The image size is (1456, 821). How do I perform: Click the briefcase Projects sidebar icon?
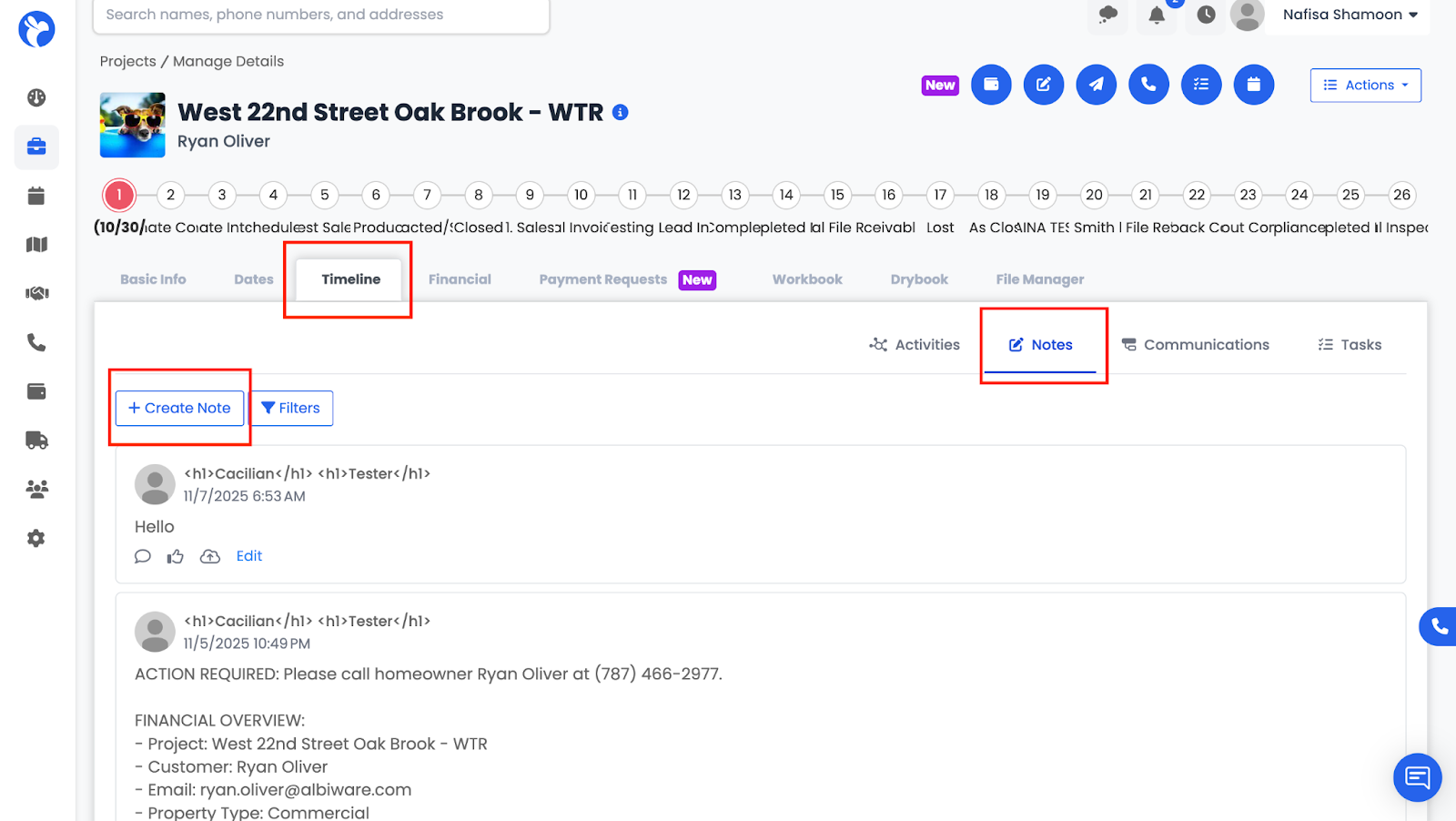[36, 147]
